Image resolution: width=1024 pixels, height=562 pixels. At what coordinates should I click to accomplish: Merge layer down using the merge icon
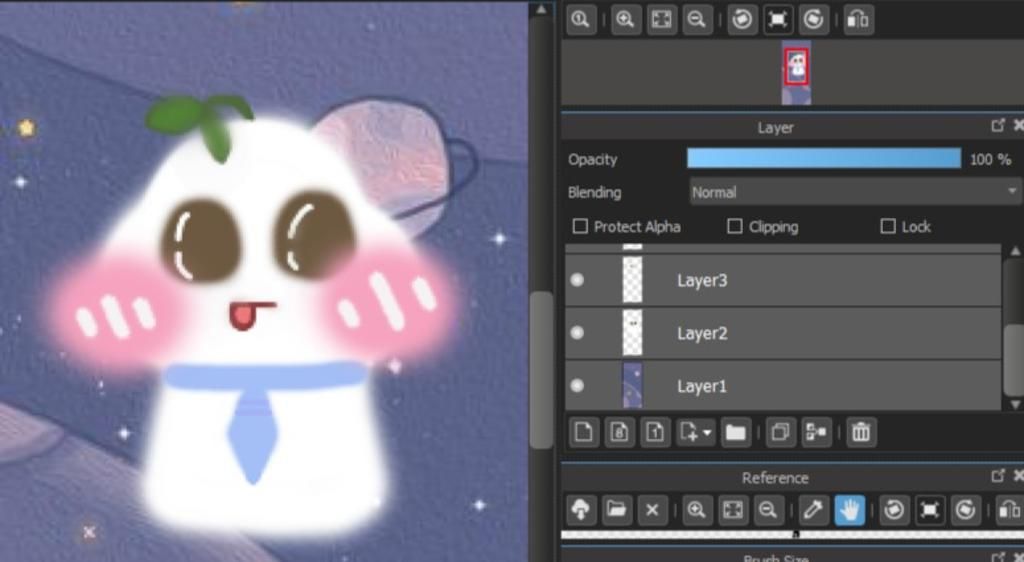coord(816,432)
